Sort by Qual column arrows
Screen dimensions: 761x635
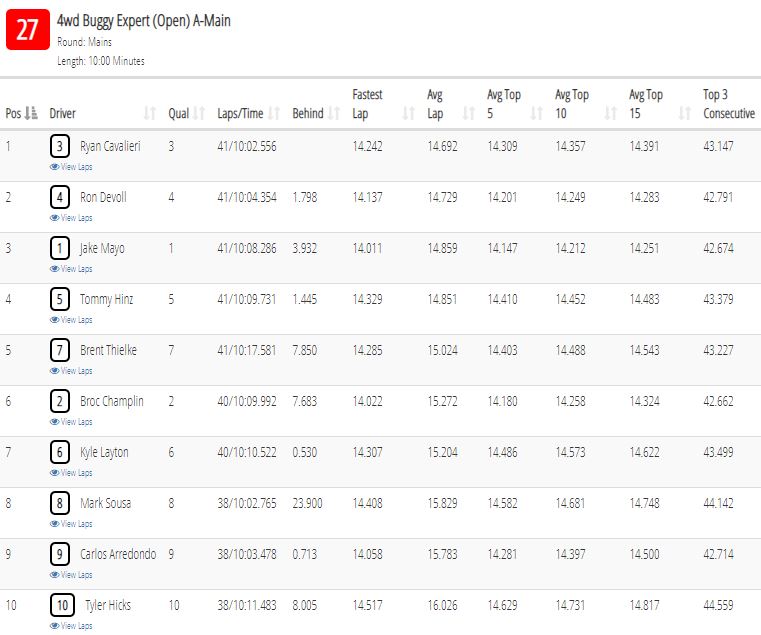click(199, 114)
